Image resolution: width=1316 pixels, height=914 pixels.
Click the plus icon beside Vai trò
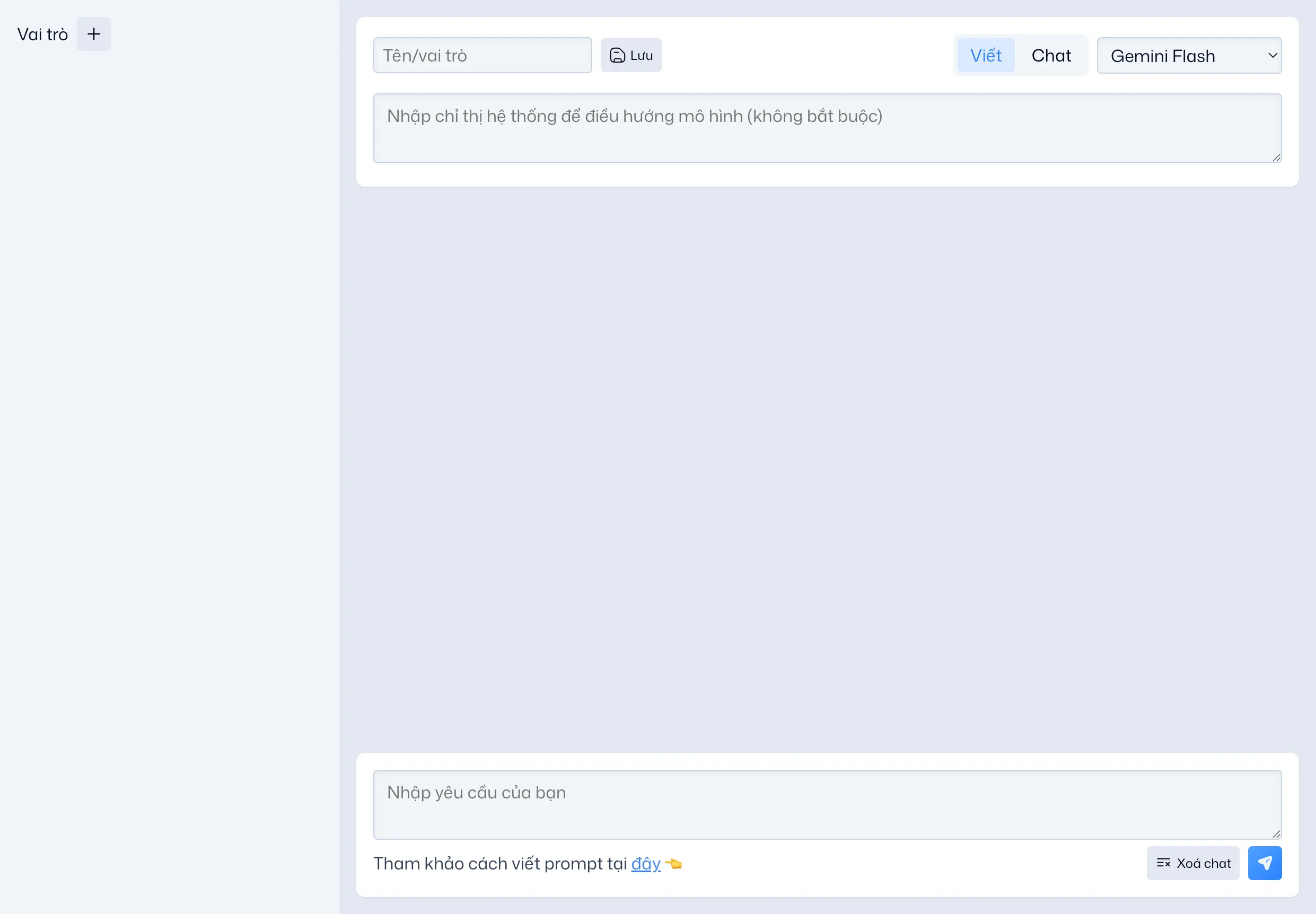(93, 34)
